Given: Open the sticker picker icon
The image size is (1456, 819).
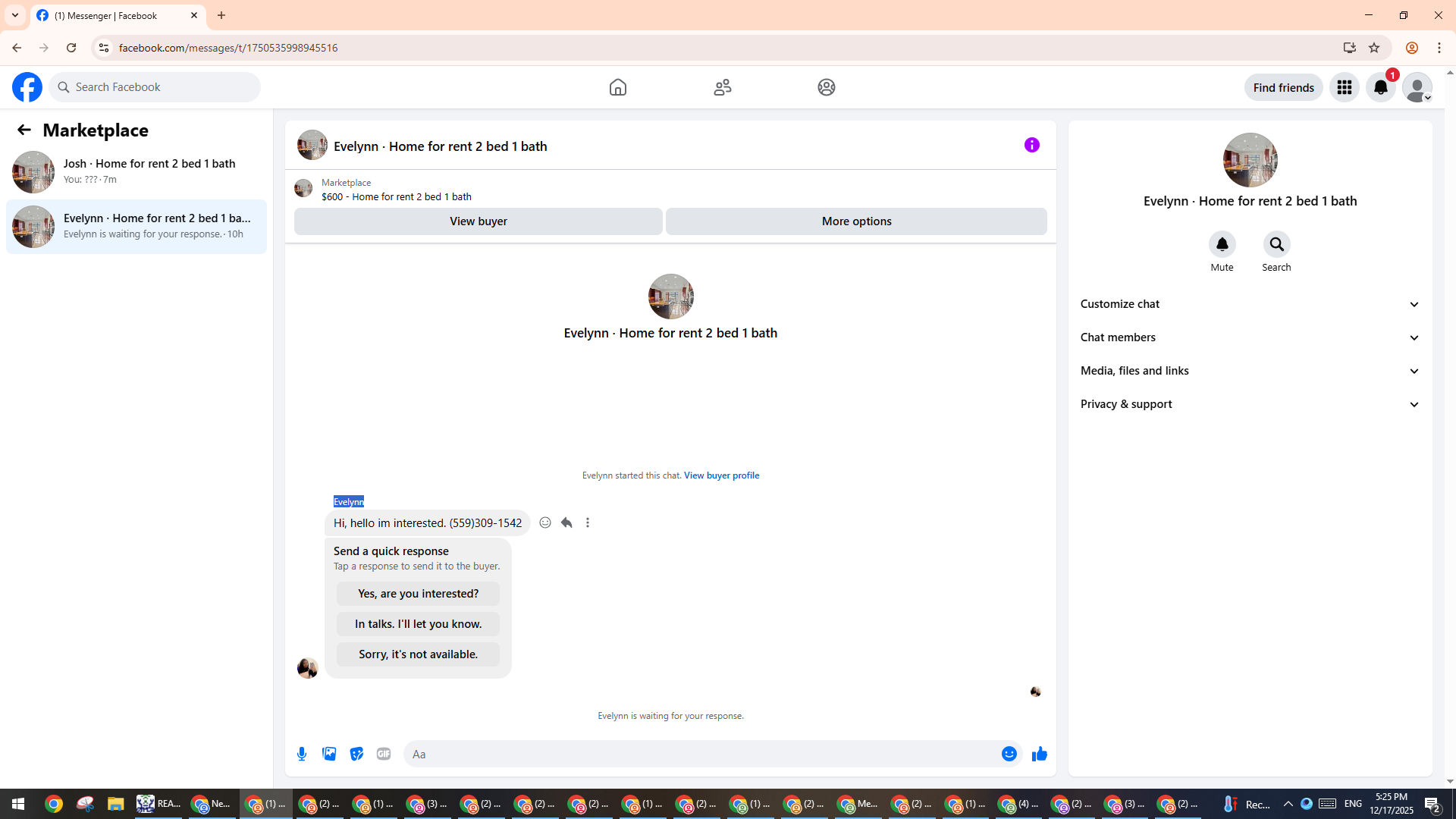Looking at the screenshot, I should pyautogui.click(x=356, y=754).
